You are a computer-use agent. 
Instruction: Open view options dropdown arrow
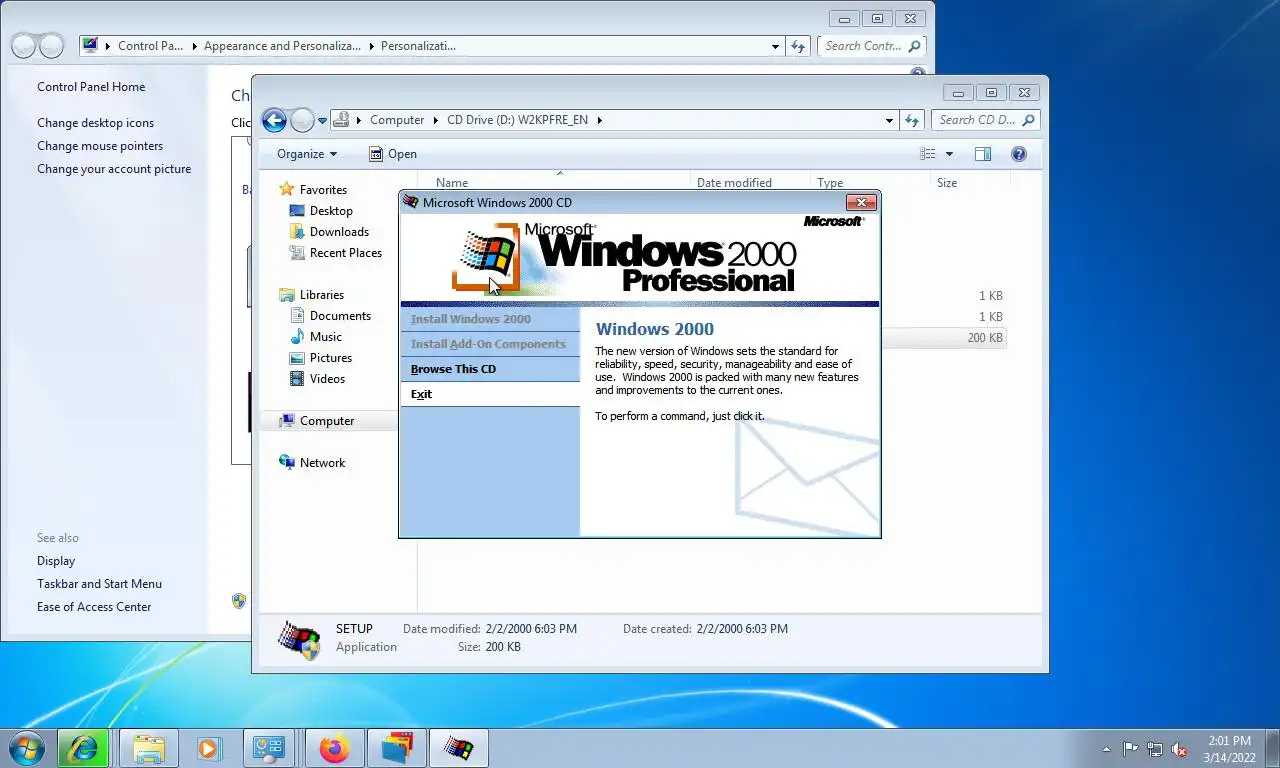[x=949, y=154]
